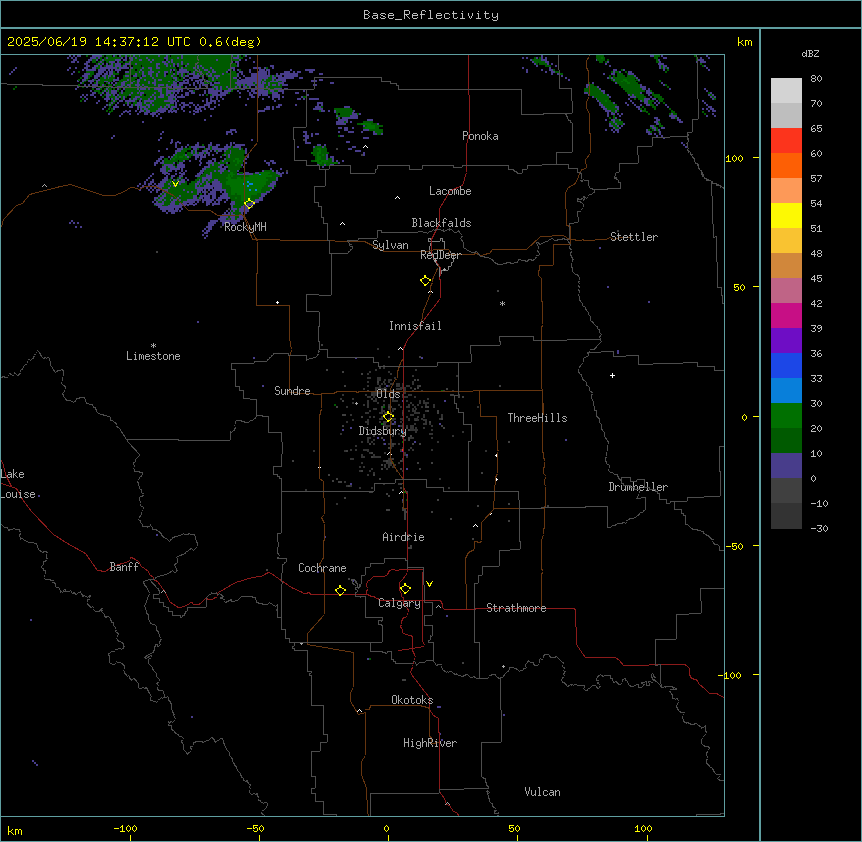
Task: Click the yellow diamond marker between Olds and Didsbury
Action: click(388, 417)
